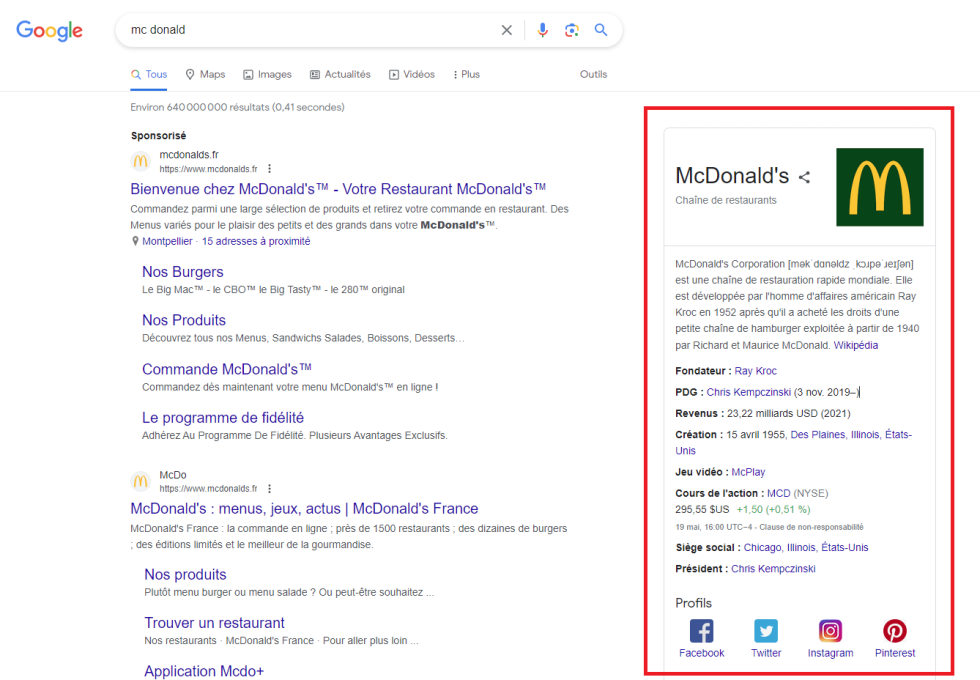Click the MCD stock ticker link
Image resolution: width=980 pixels, height=680 pixels.
click(x=779, y=493)
